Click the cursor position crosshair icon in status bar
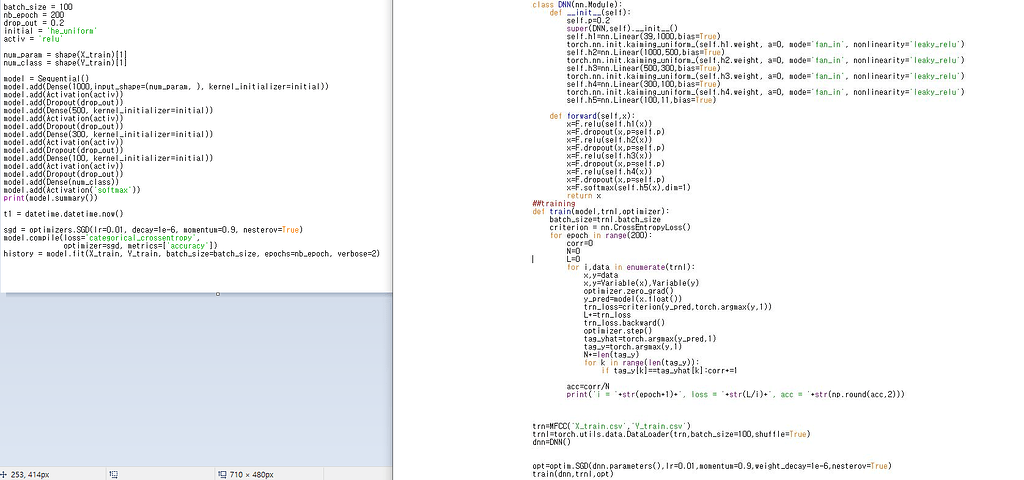This screenshot has height=480, width=1024. (5, 474)
